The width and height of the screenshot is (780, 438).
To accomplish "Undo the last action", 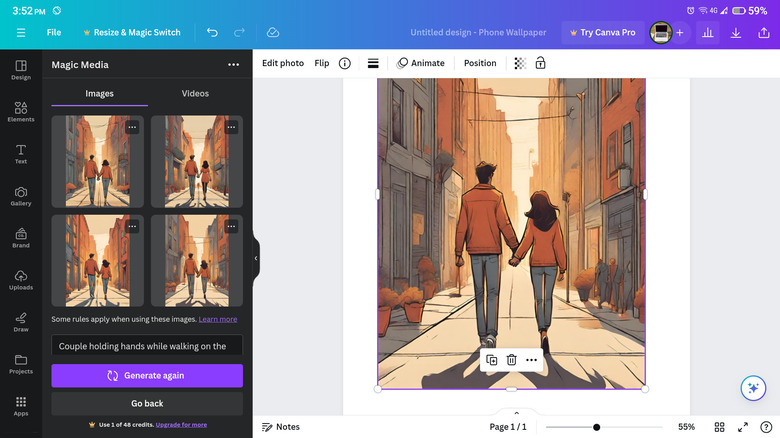I will [x=212, y=32].
